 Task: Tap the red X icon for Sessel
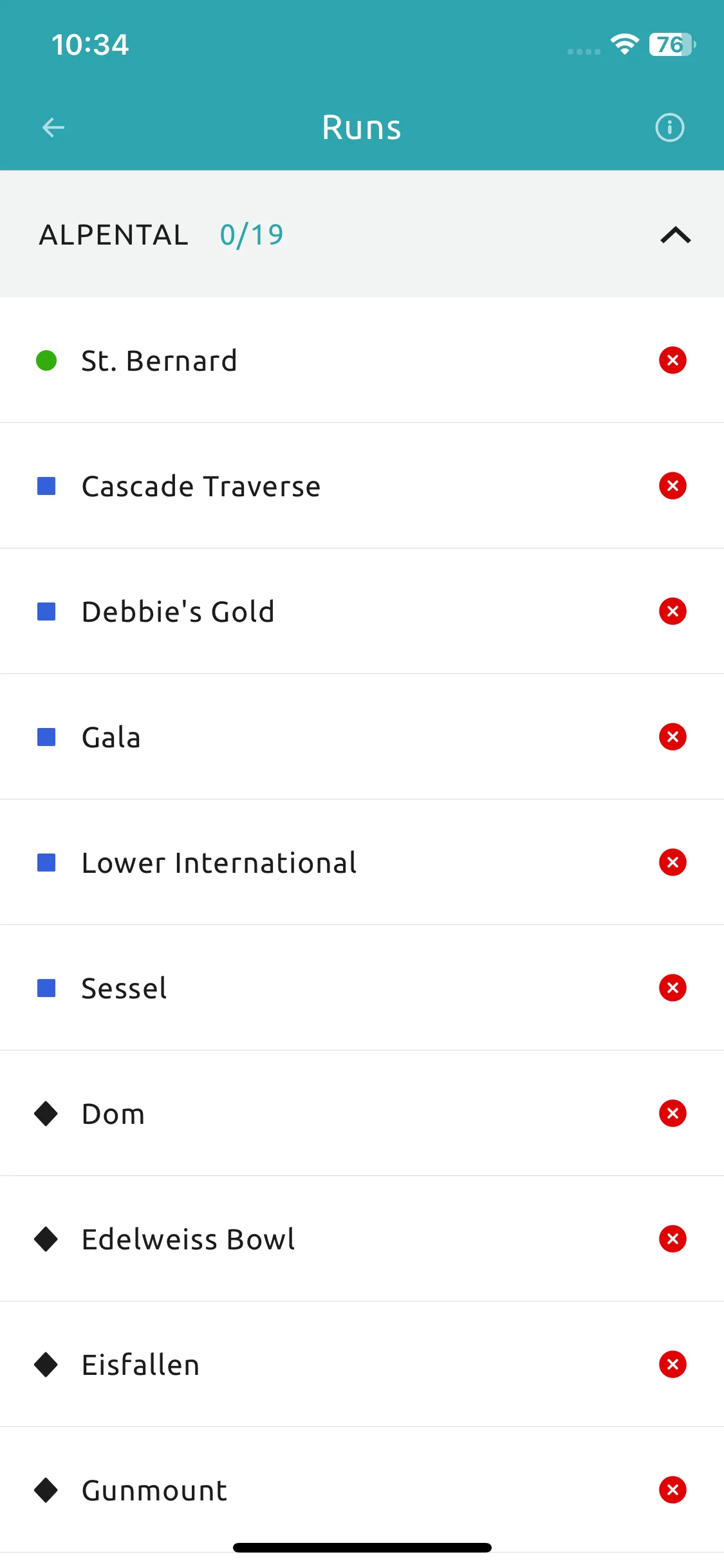click(673, 987)
